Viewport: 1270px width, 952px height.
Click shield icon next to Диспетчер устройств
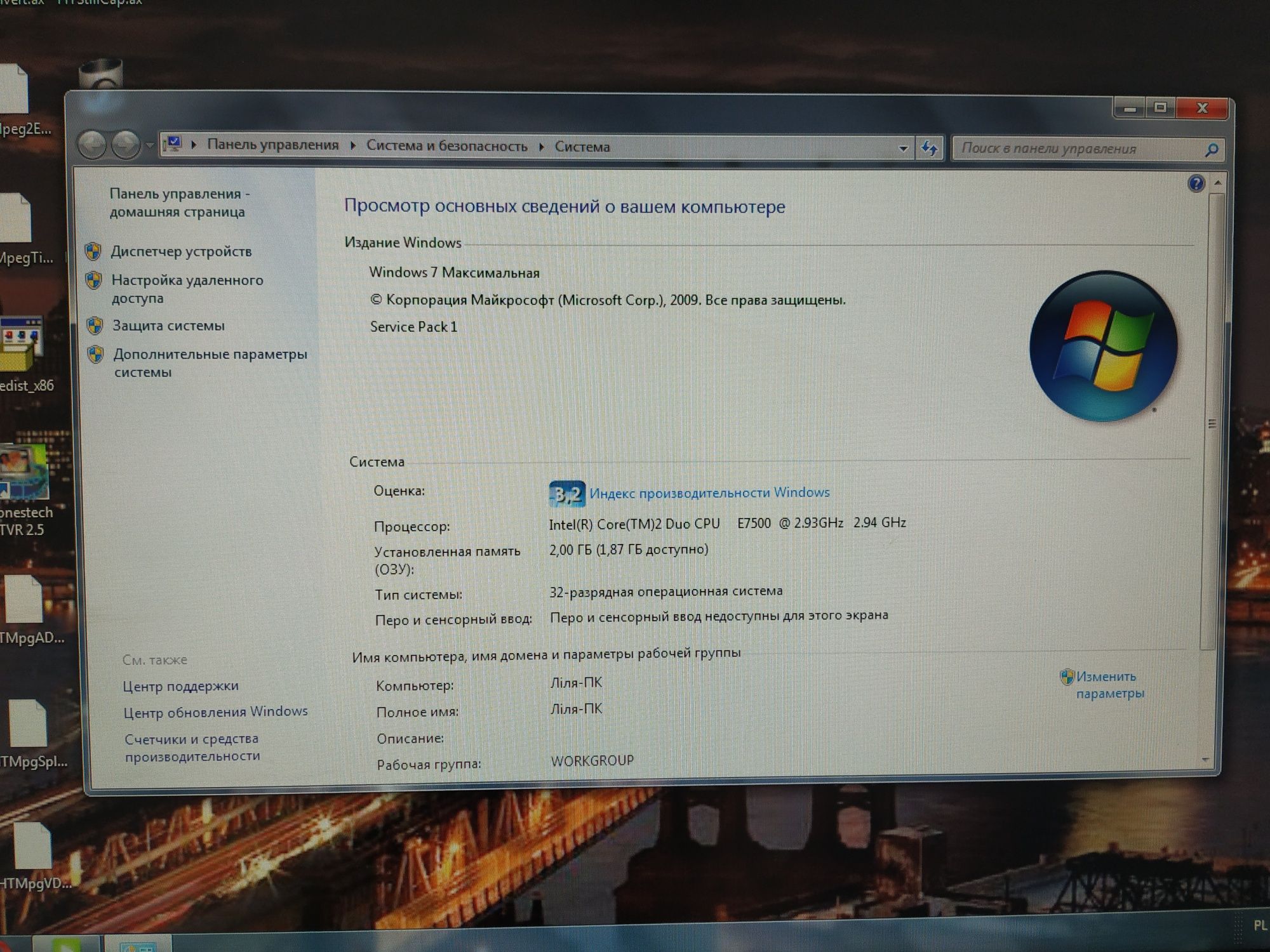[x=93, y=251]
